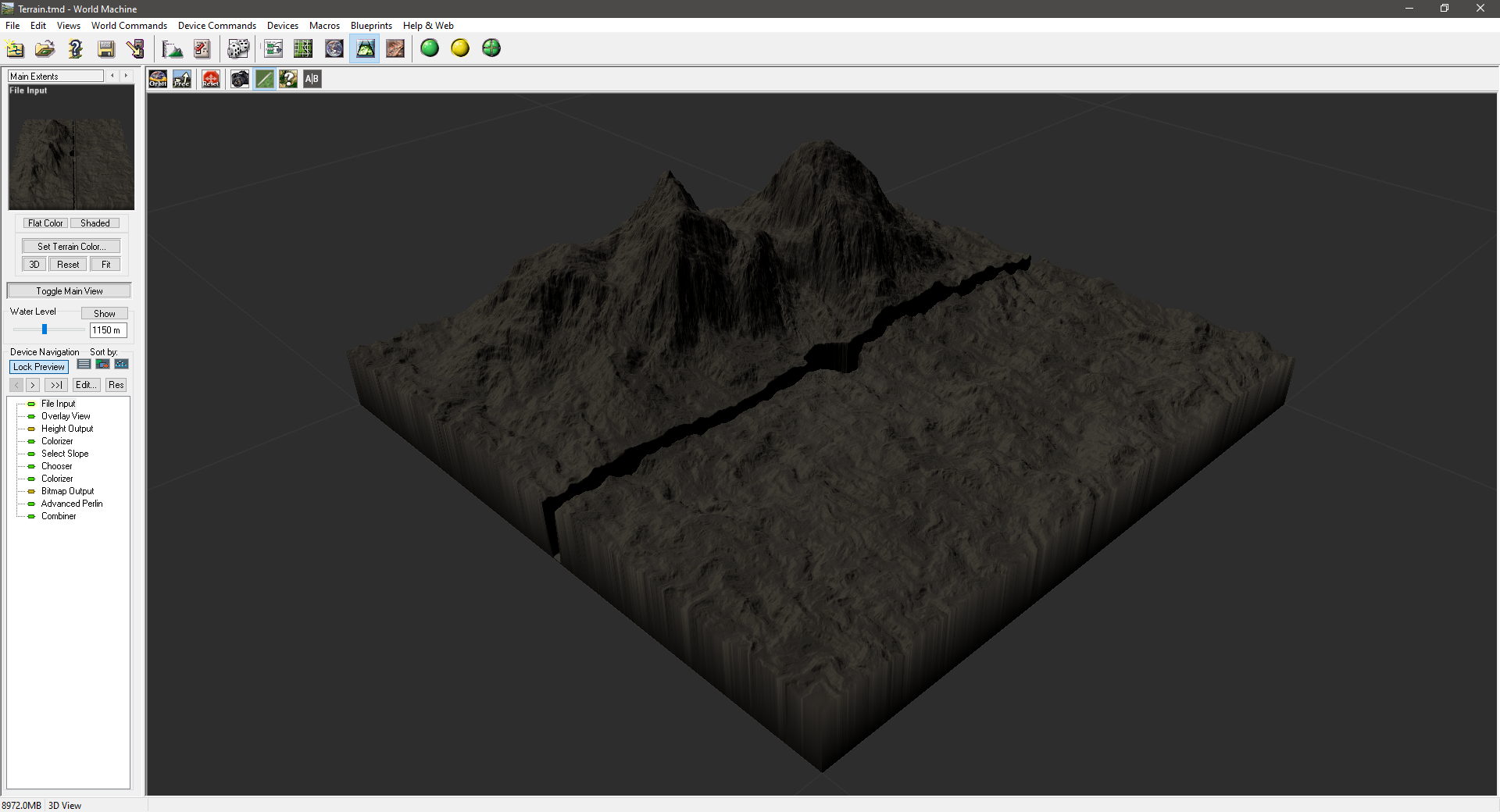Switch camera to Free mode
The height and width of the screenshot is (812, 1500).
(182, 79)
